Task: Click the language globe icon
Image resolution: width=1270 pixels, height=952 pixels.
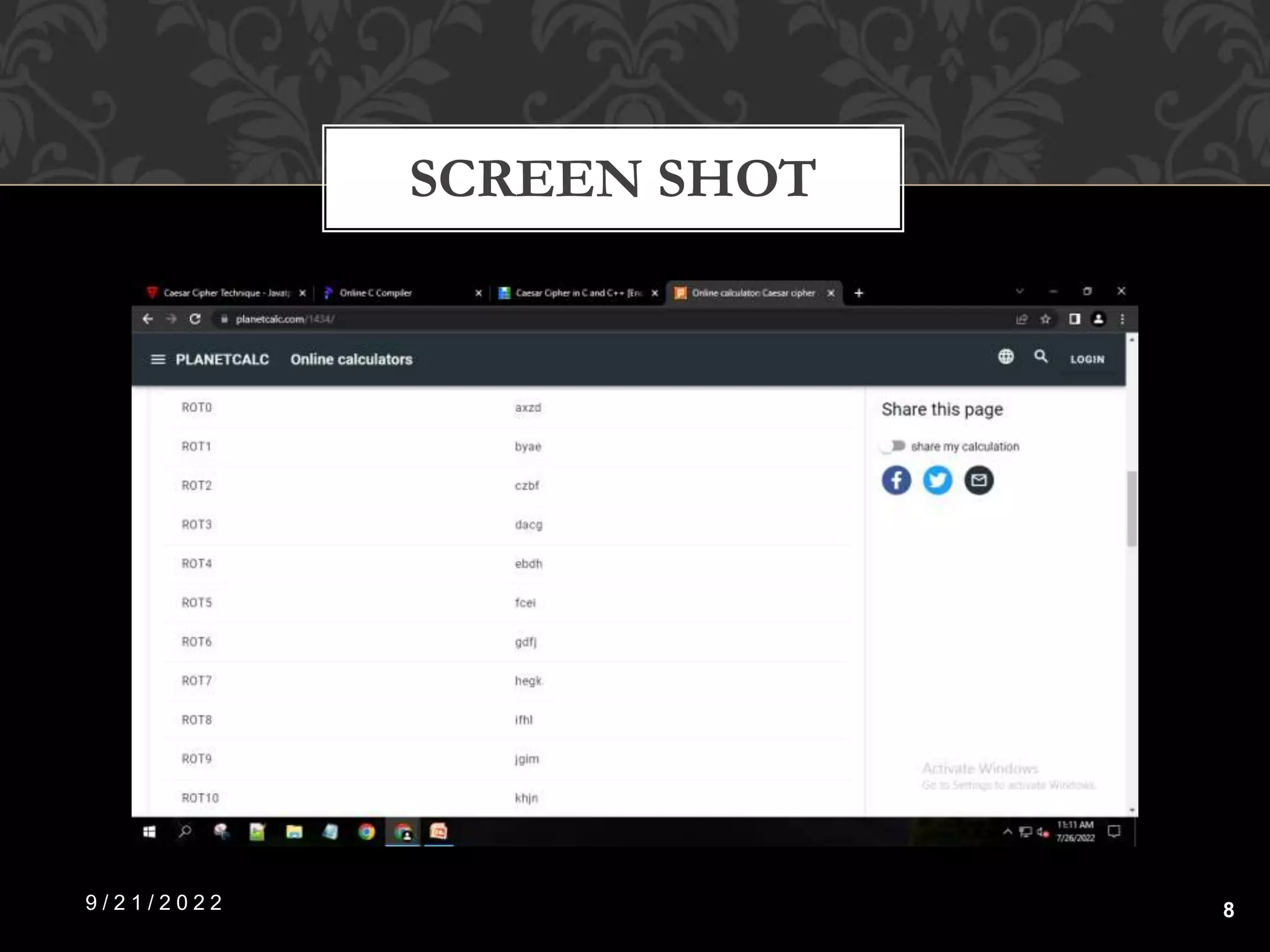Action: (1006, 356)
